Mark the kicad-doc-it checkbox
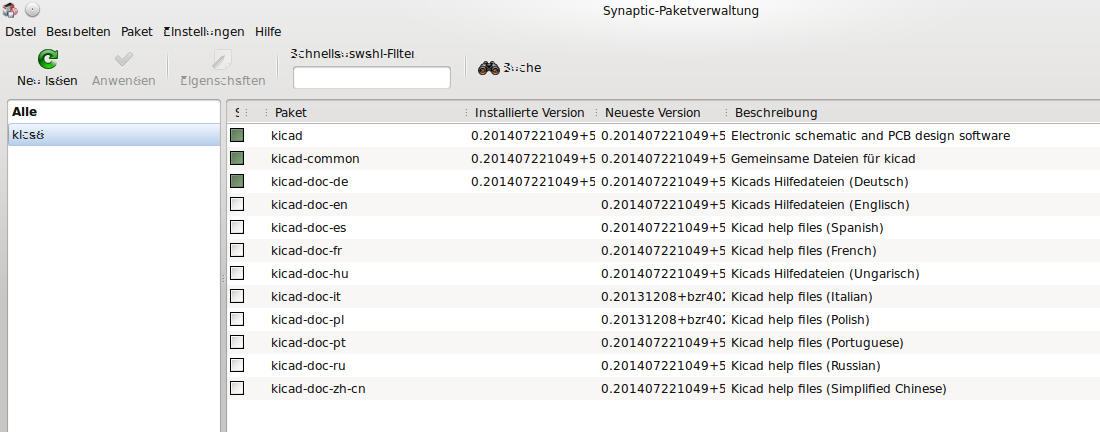1100x432 pixels. tap(237, 297)
